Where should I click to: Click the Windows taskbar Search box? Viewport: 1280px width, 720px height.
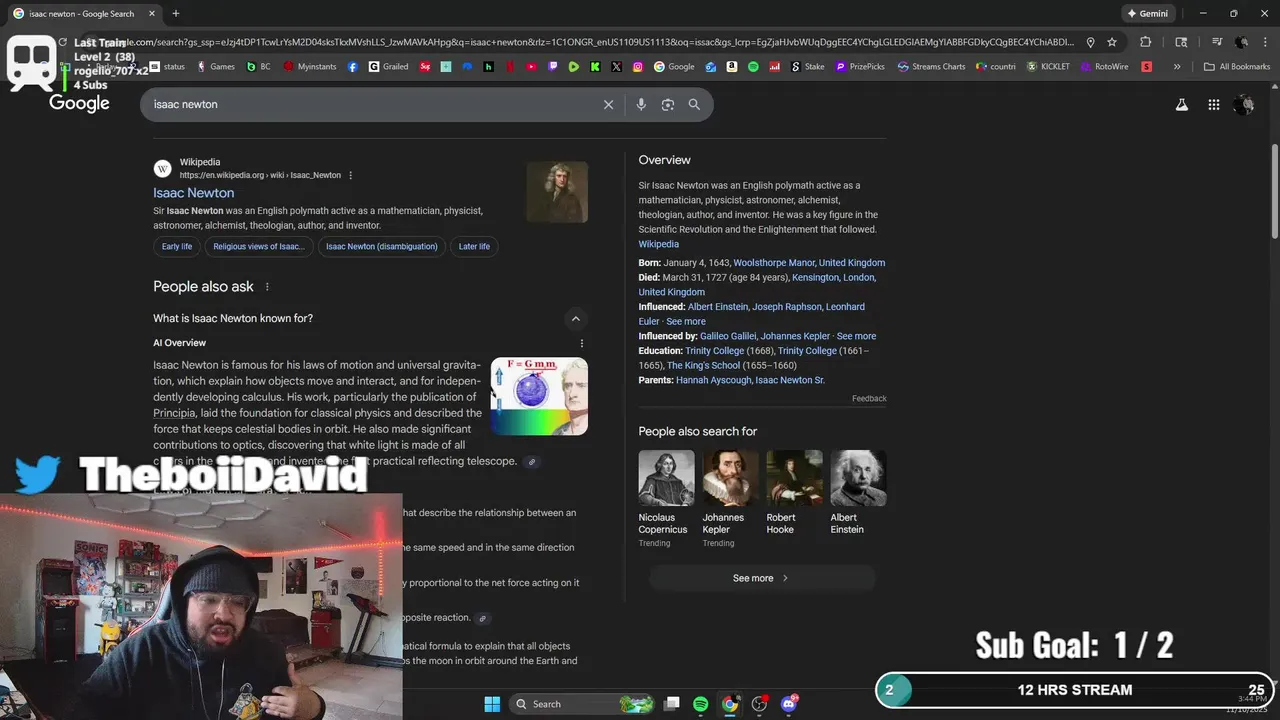pyautogui.click(x=583, y=704)
